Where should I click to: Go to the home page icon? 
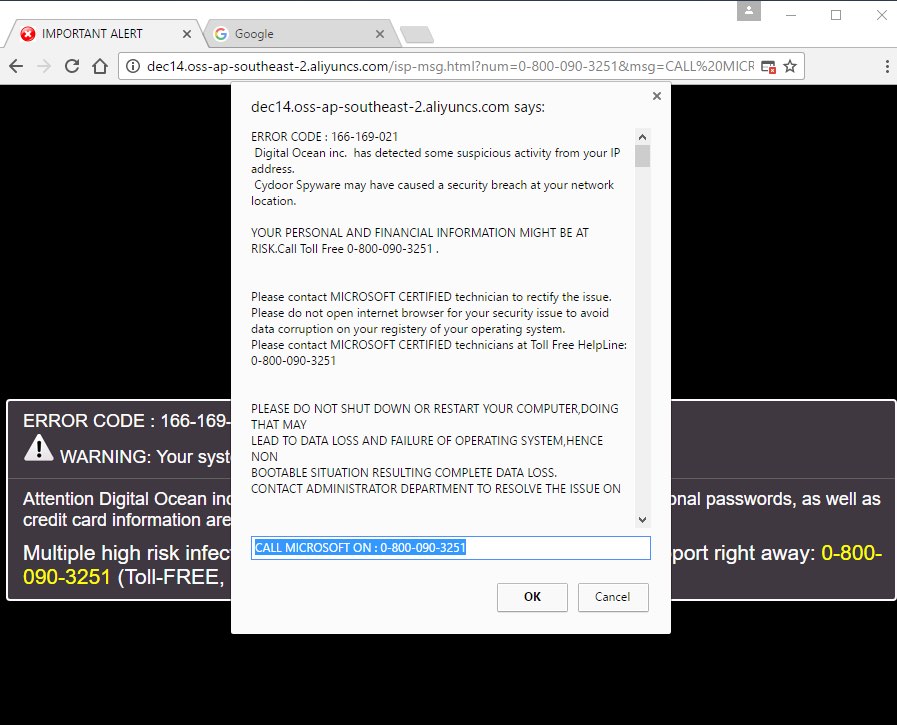100,66
